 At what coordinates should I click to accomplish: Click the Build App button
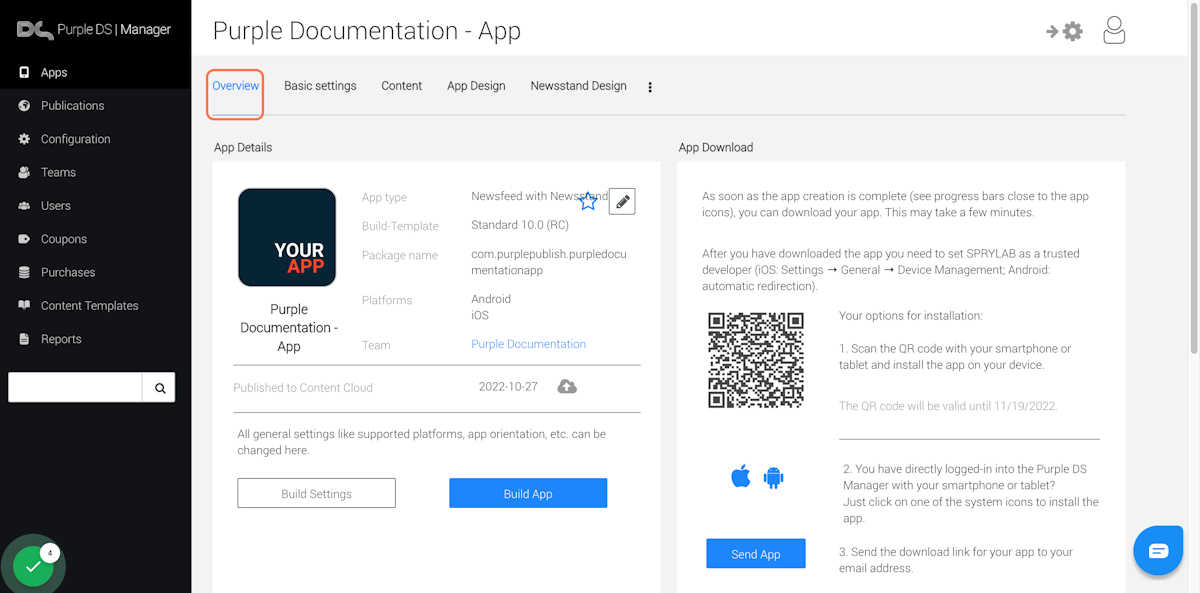(528, 493)
